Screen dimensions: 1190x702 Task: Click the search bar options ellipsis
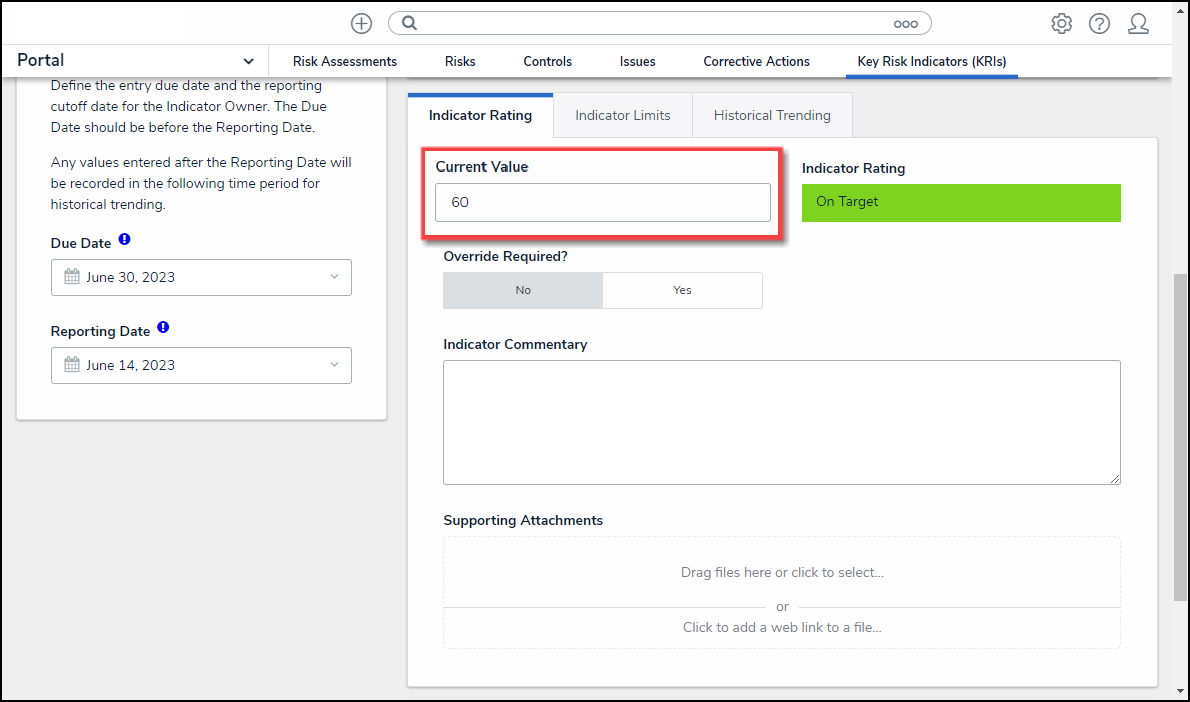tap(905, 24)
